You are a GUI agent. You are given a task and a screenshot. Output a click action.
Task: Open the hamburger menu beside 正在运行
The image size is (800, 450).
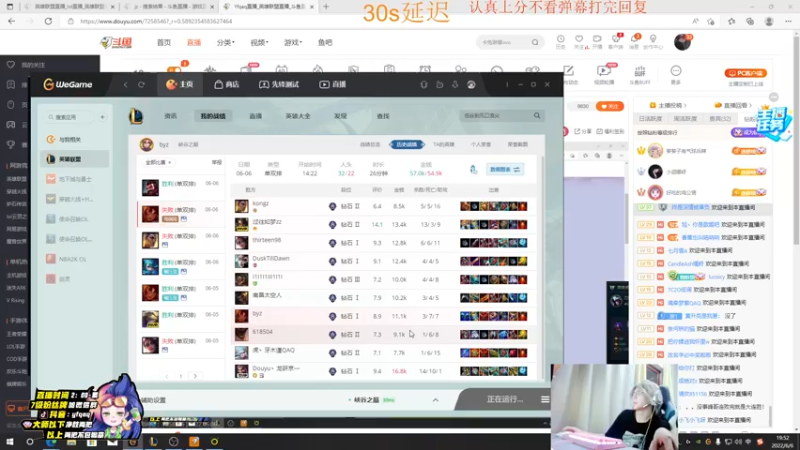point(545,399)
